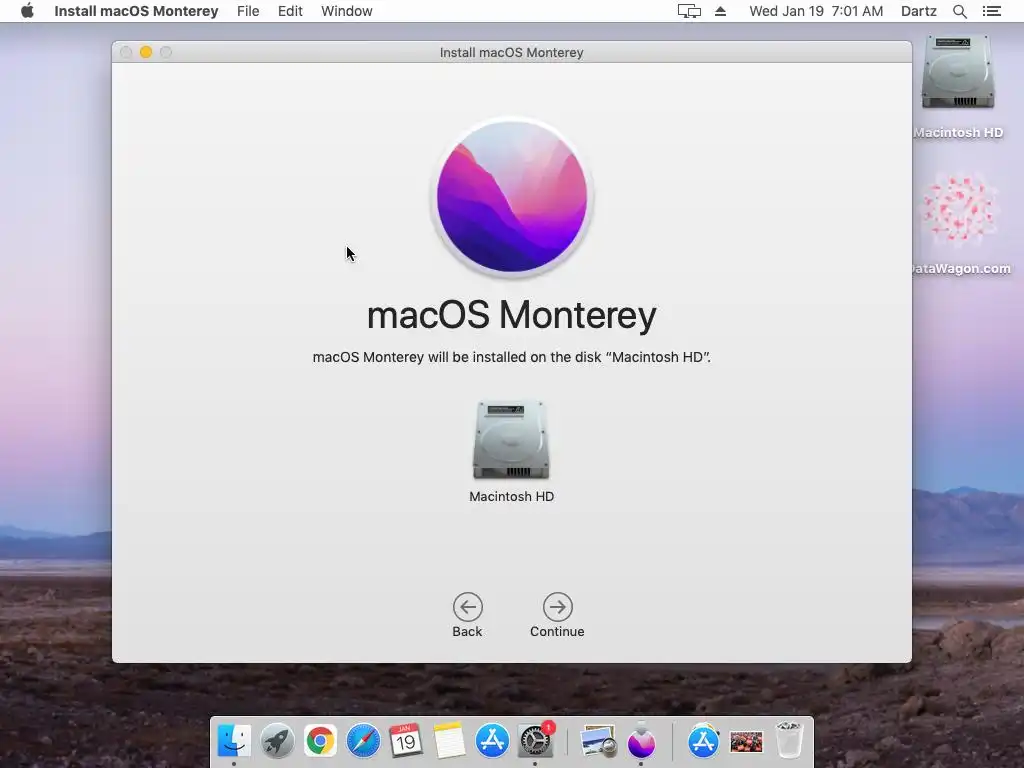Viewport: 1024px width, 768px height.
Task: Go Back in the installer
Action: pos(468,607)
